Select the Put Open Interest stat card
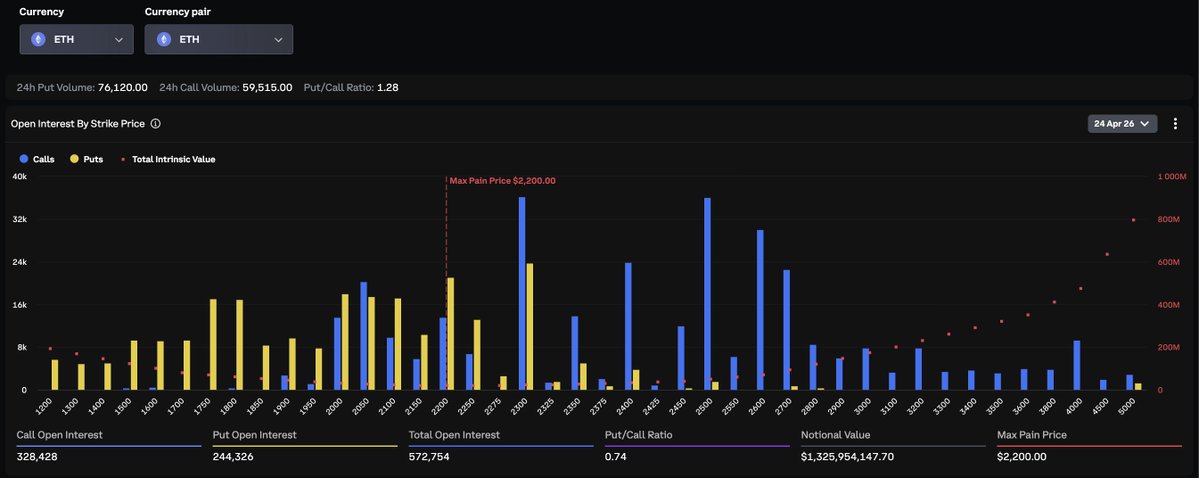 click(x=305, y=446)
